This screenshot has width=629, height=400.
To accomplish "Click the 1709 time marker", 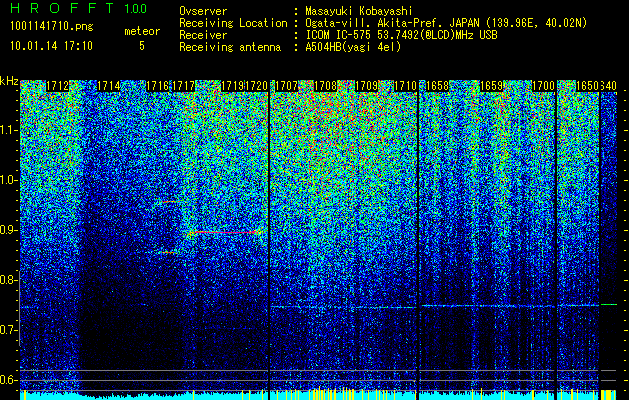I will [367, 86].
